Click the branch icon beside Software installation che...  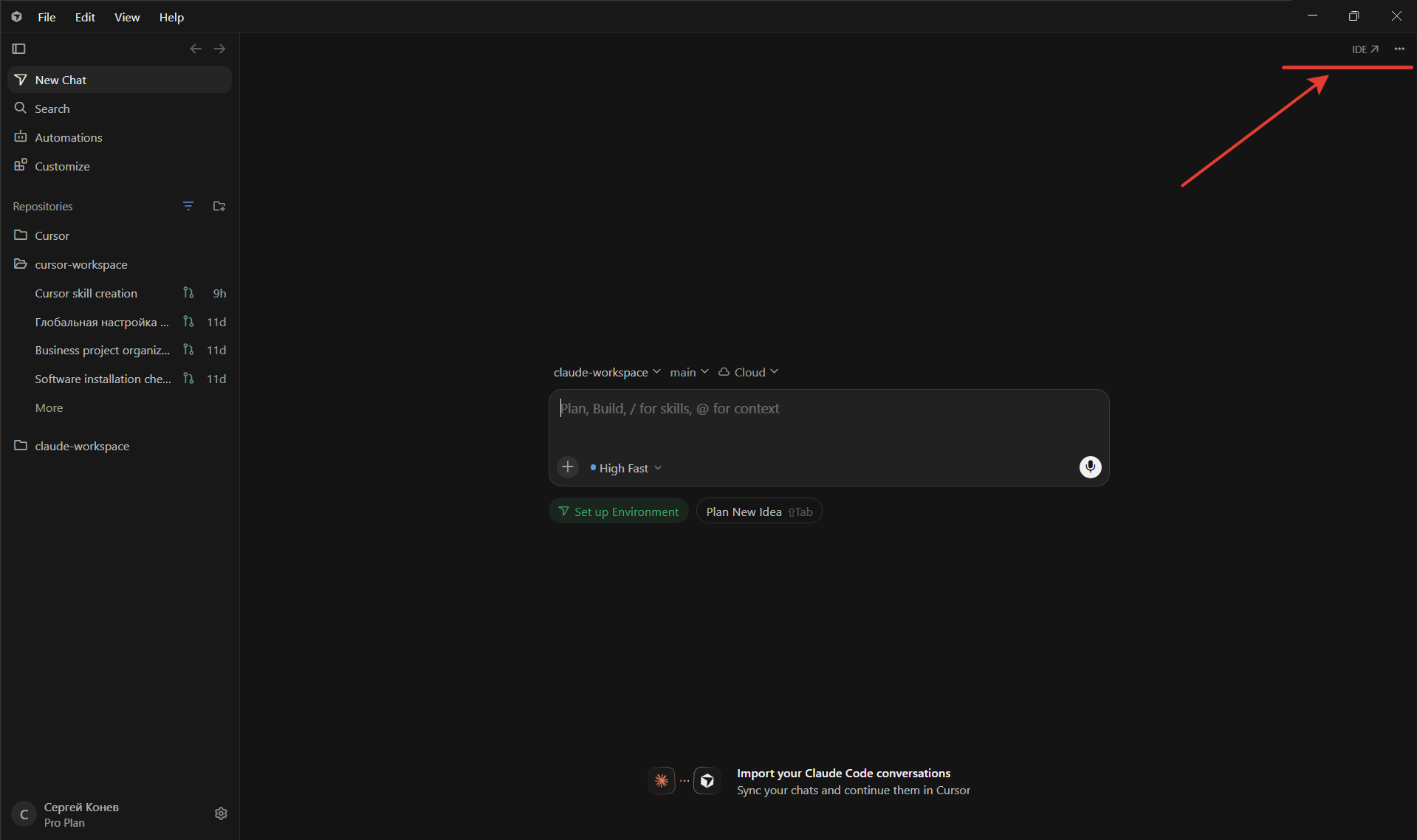pyautogui.click(x=188, y=379)
